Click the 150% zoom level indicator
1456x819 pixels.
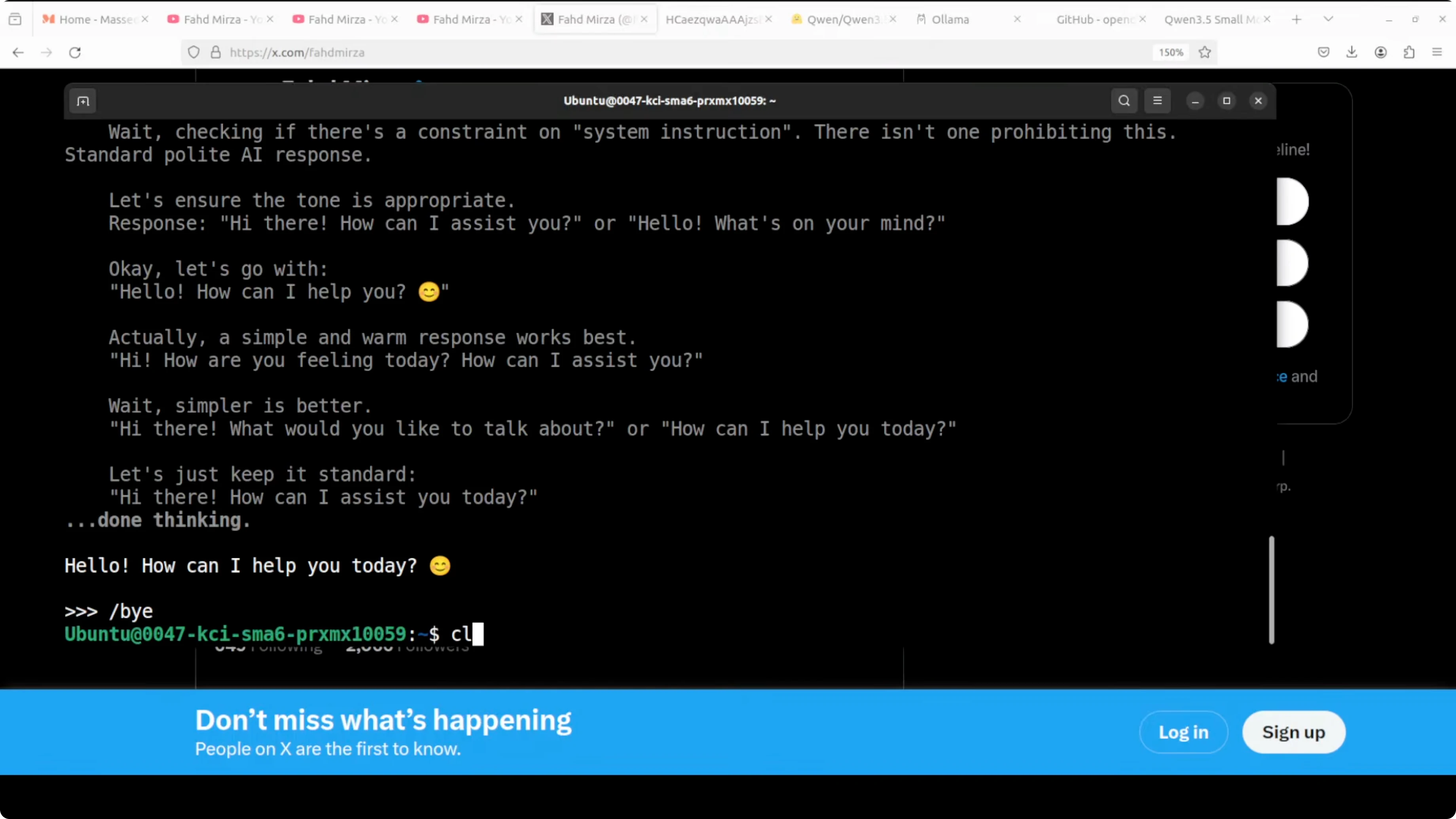pyautogui.click(x=1171, y=53)
